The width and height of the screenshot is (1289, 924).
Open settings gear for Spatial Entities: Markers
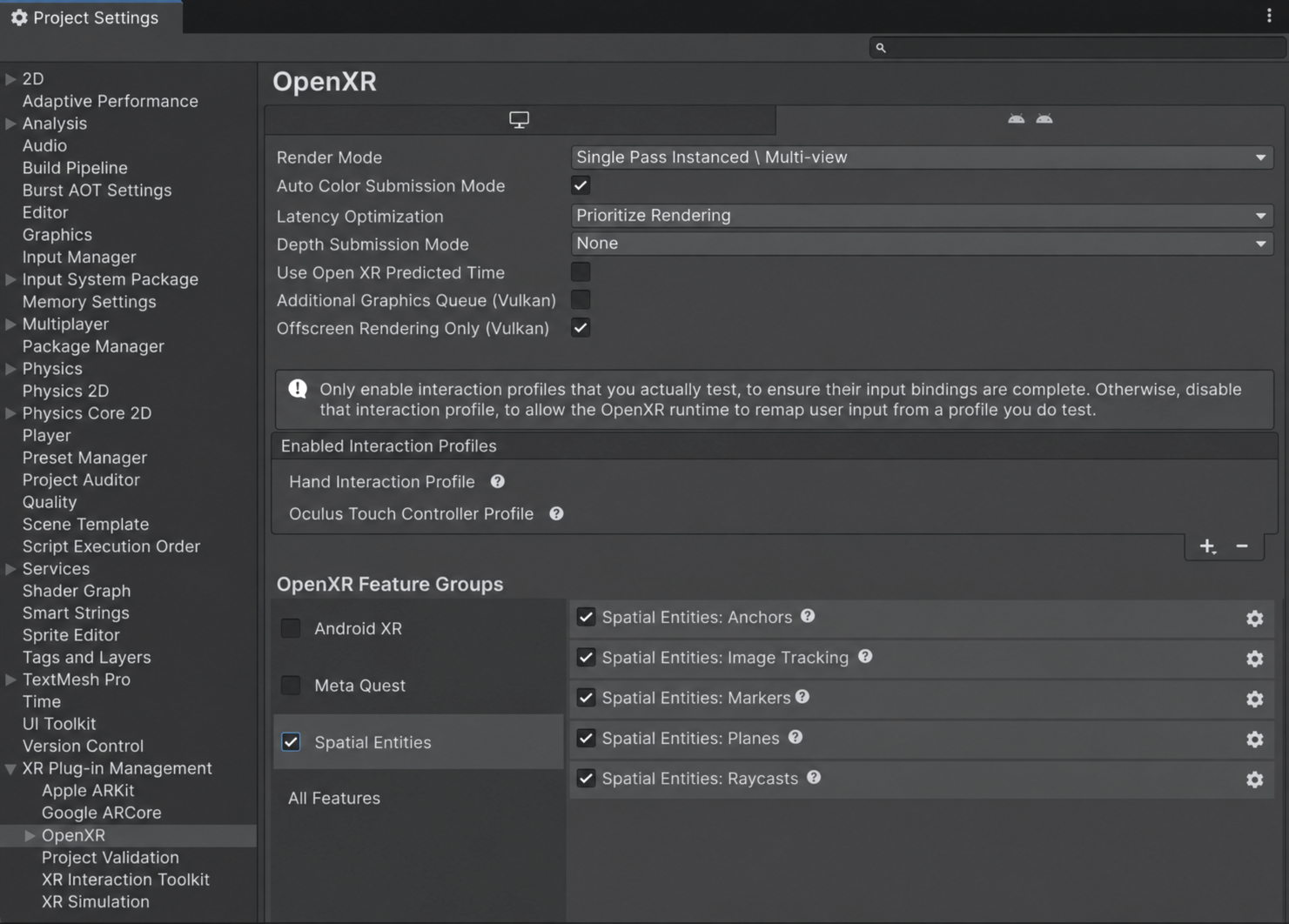(1254, 699)
